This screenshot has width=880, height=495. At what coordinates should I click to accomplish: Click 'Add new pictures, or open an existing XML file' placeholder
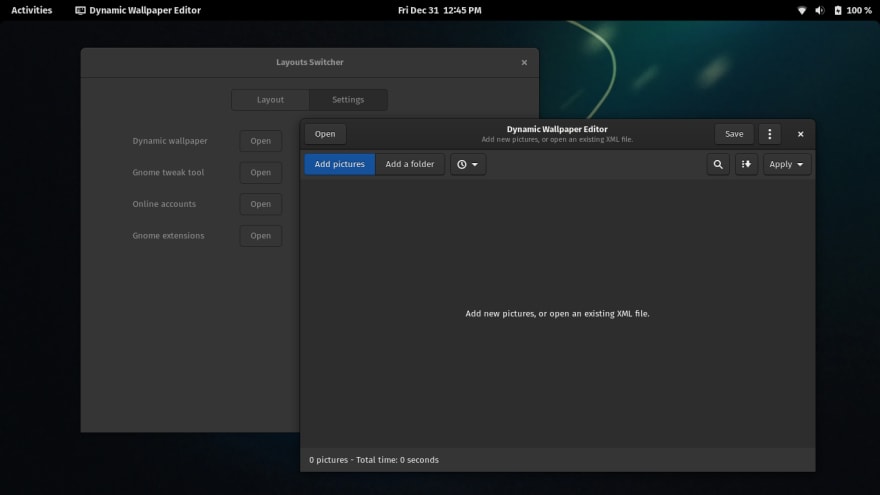tap(557, 314)
